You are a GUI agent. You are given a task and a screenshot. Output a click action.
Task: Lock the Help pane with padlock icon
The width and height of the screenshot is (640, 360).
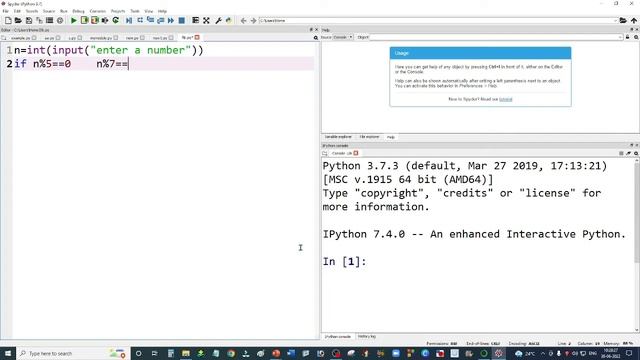[627, 37]
